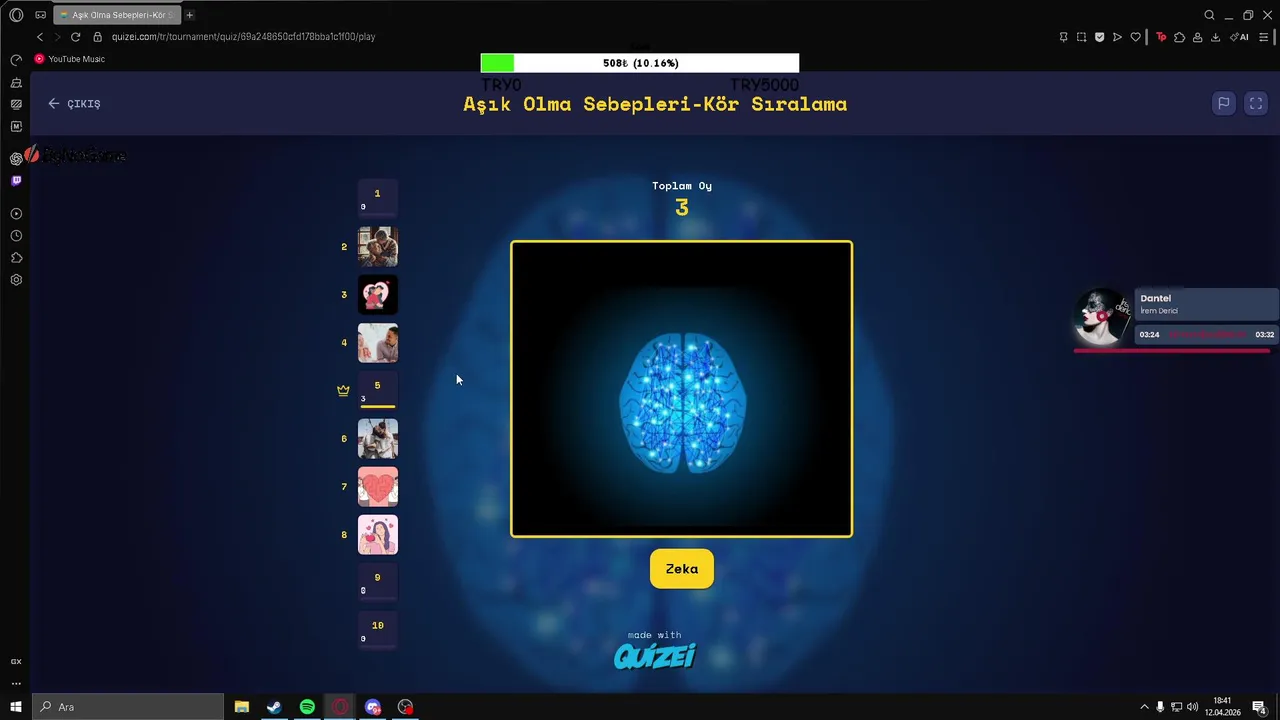Open the sidebar three-dots menu
The width and height of the screenshot is (1280, 720).
[16, 684]
